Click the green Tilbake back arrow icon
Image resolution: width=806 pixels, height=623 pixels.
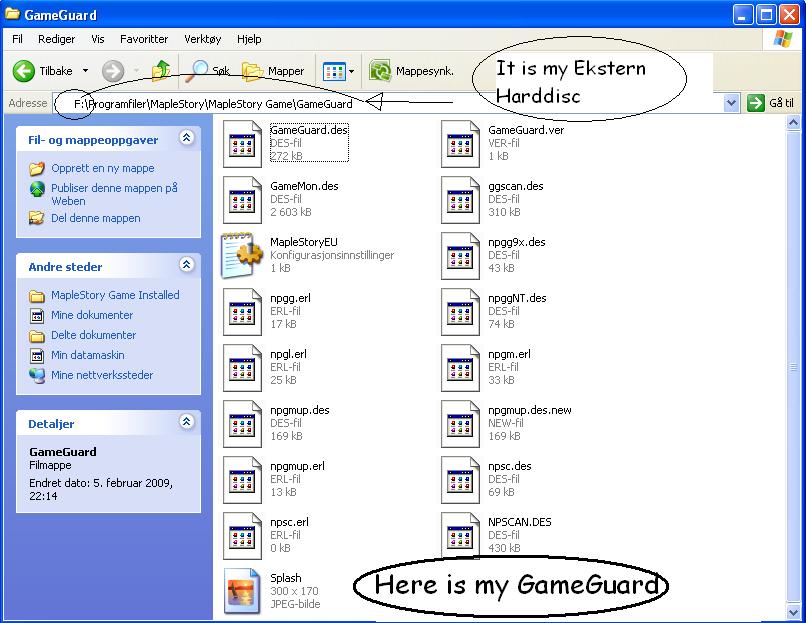24,71
